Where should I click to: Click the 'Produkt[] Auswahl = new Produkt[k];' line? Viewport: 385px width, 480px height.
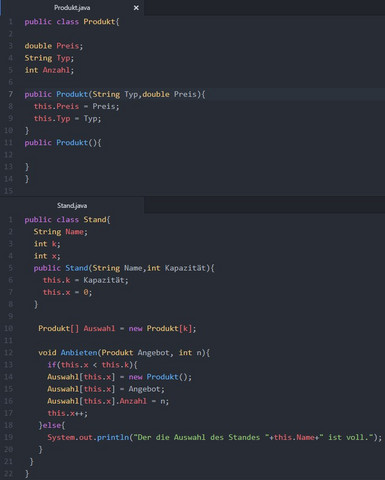(x=117, y=328)
